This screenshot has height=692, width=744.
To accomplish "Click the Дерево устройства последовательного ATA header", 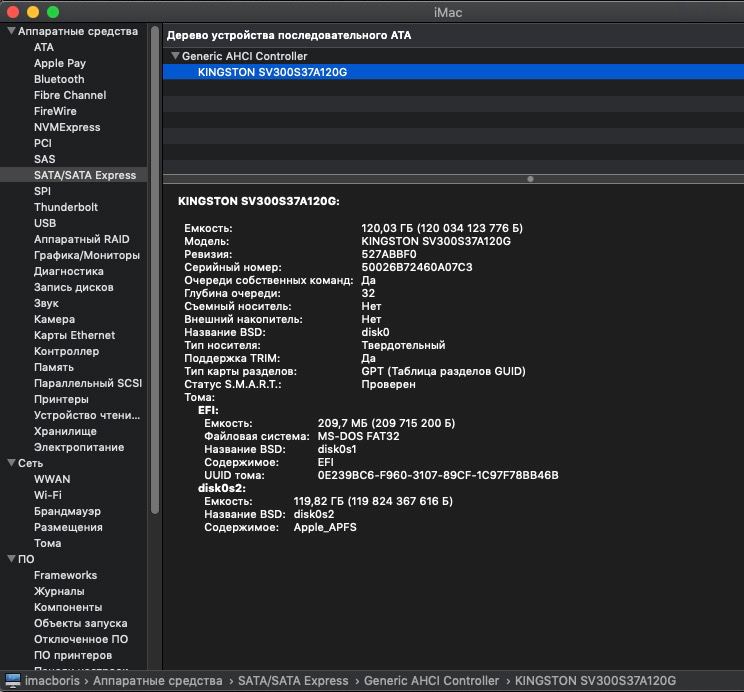I will [288, 35].
